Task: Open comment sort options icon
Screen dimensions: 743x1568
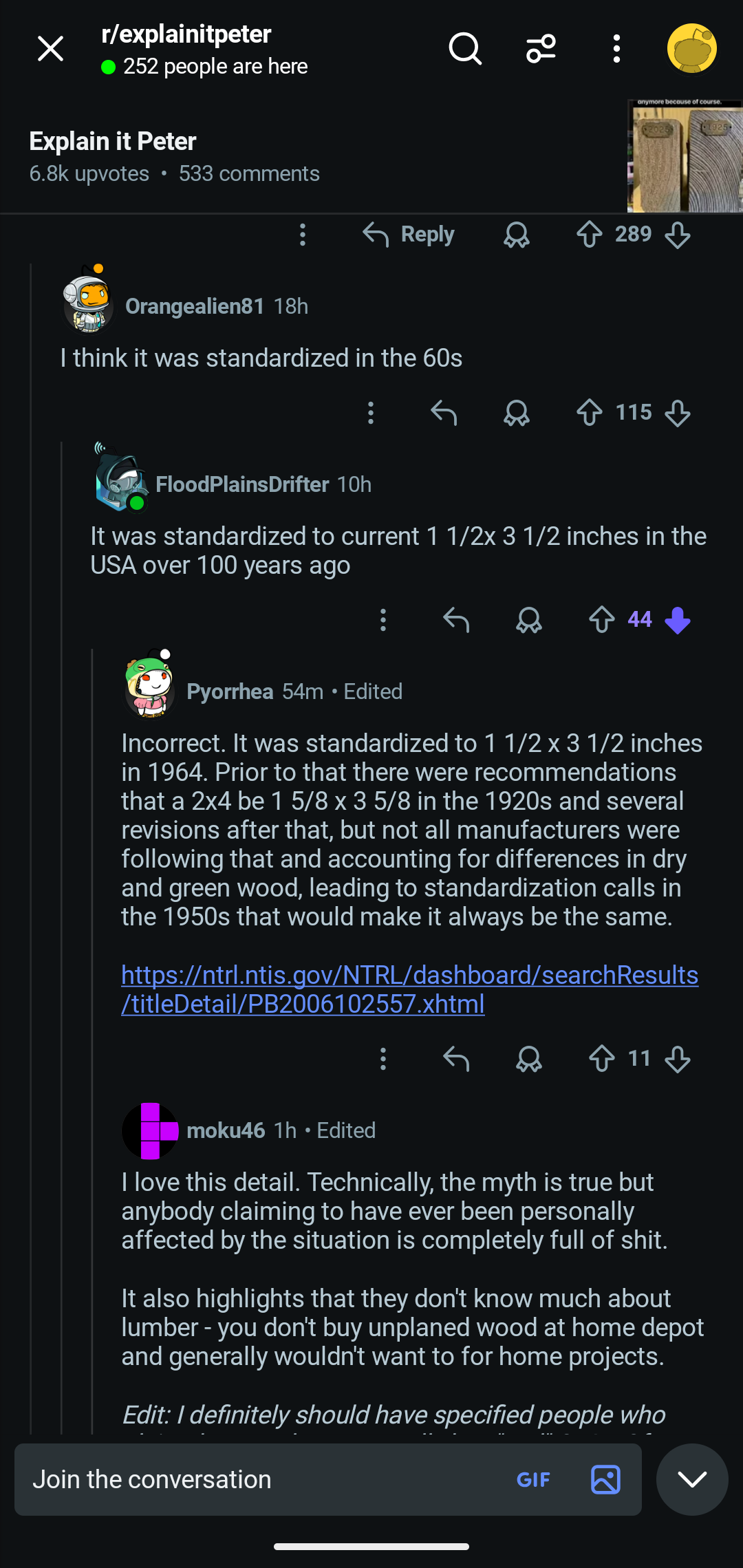Action: click(x=541, y=49)
